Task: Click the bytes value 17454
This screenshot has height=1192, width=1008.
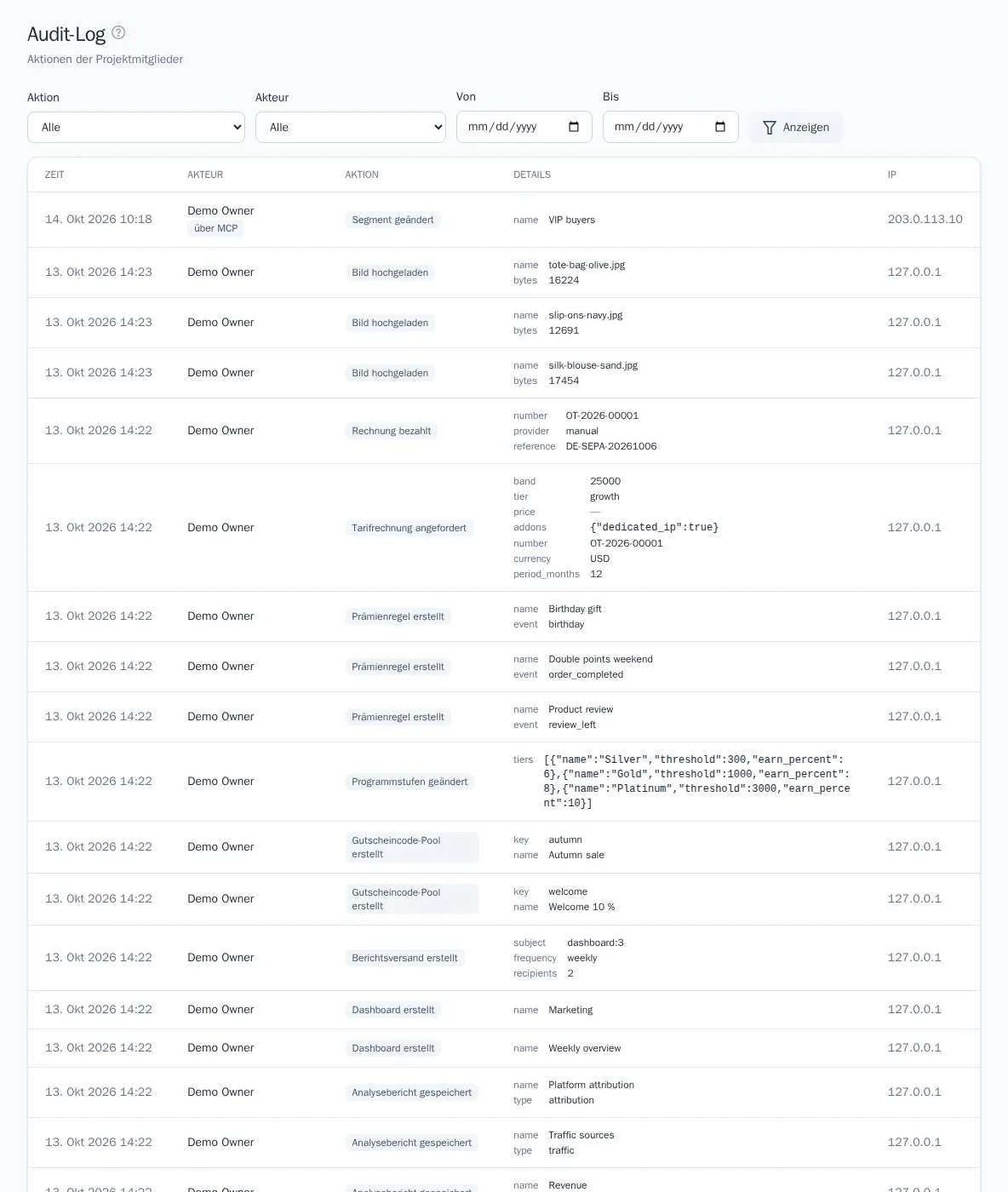Action: tap(564, 381)
